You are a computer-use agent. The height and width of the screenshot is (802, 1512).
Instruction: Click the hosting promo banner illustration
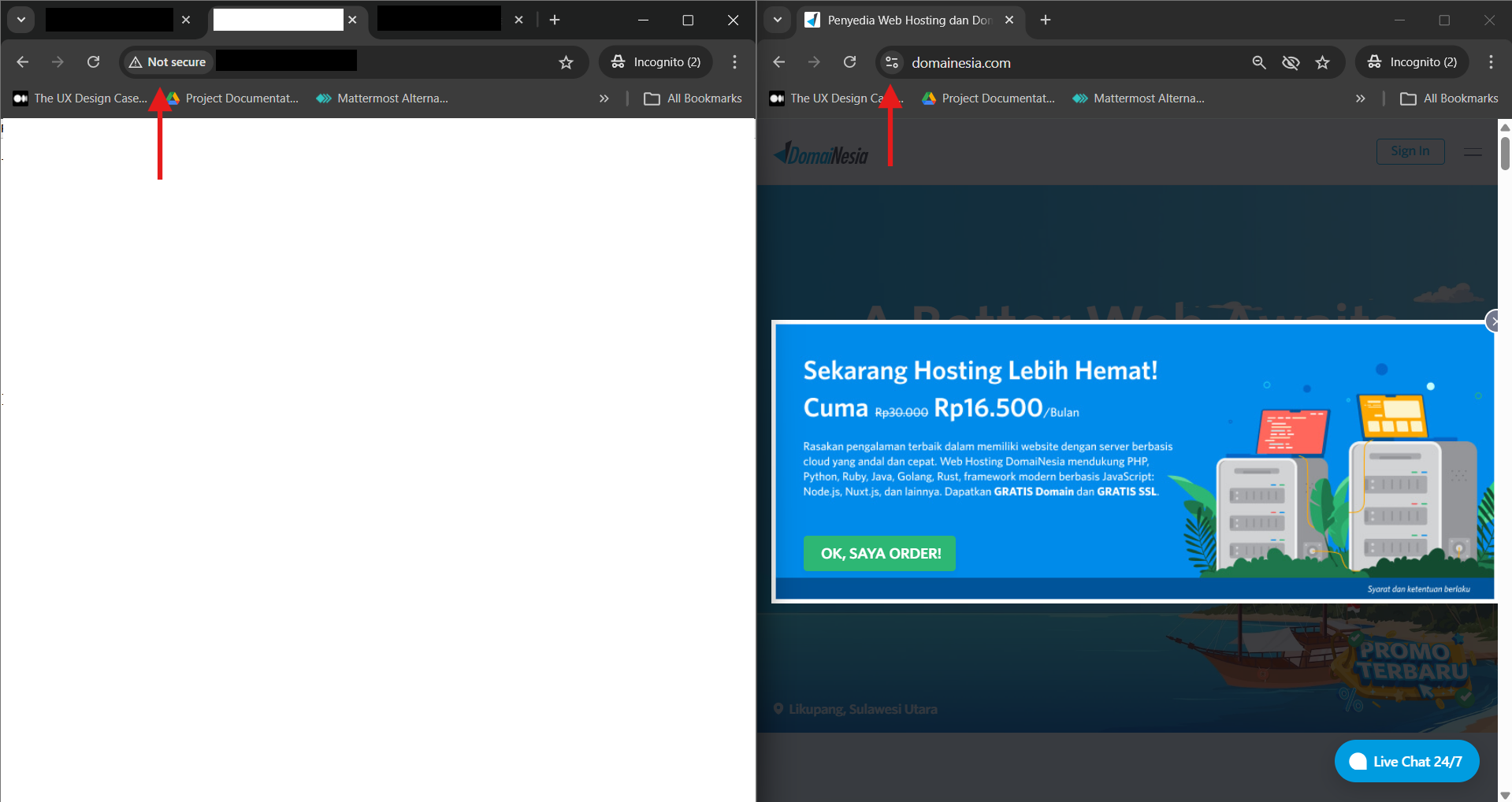1332,473
